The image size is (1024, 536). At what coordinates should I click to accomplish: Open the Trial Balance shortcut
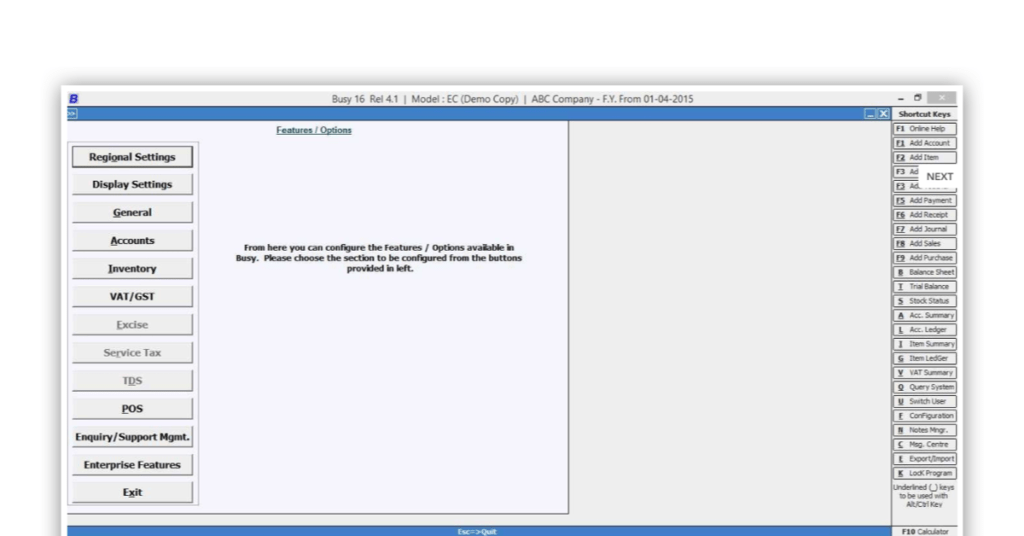tap(925, 287)
